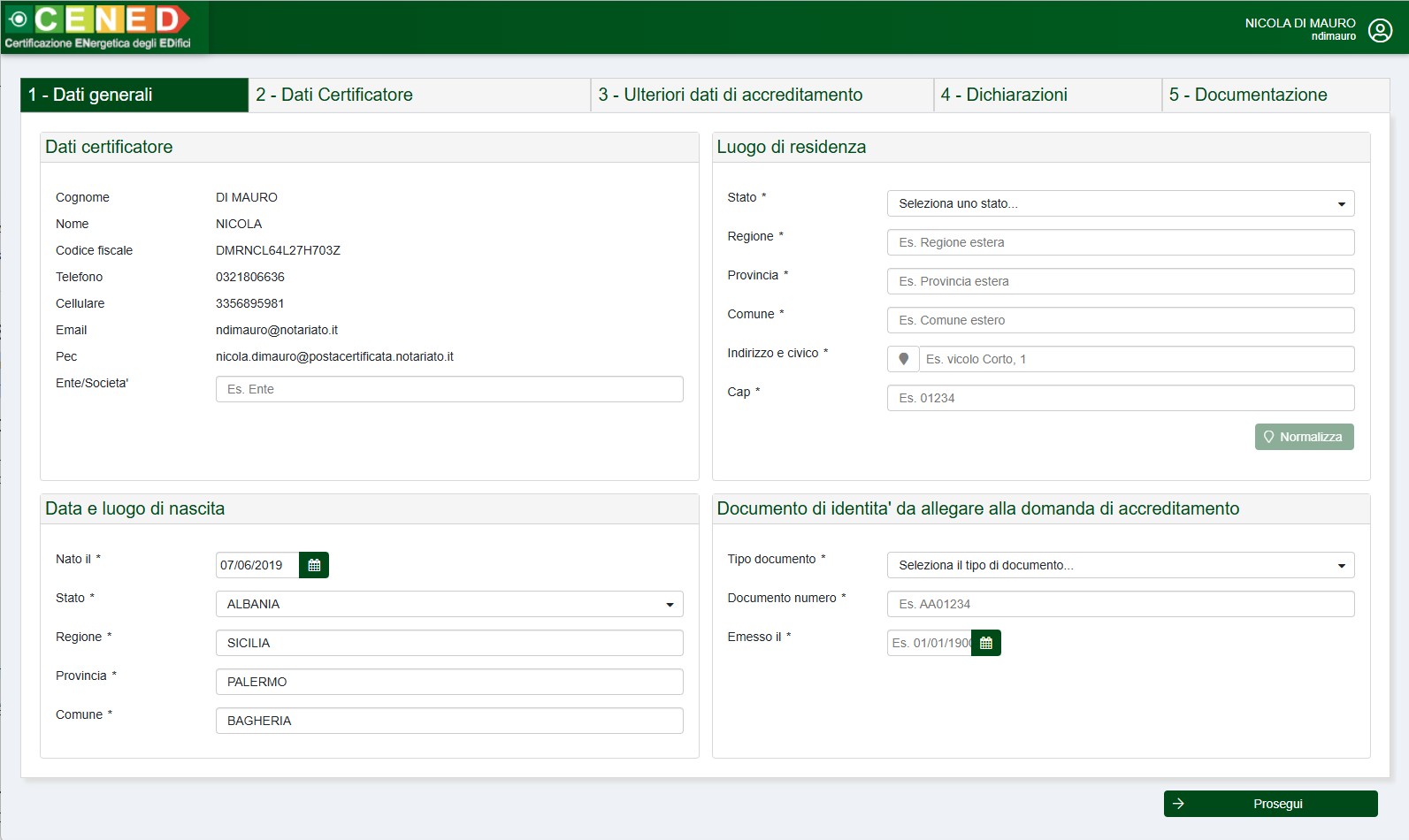Select the Cognome value DI MAURO
Screen dimensions: 1409x840
247,197
